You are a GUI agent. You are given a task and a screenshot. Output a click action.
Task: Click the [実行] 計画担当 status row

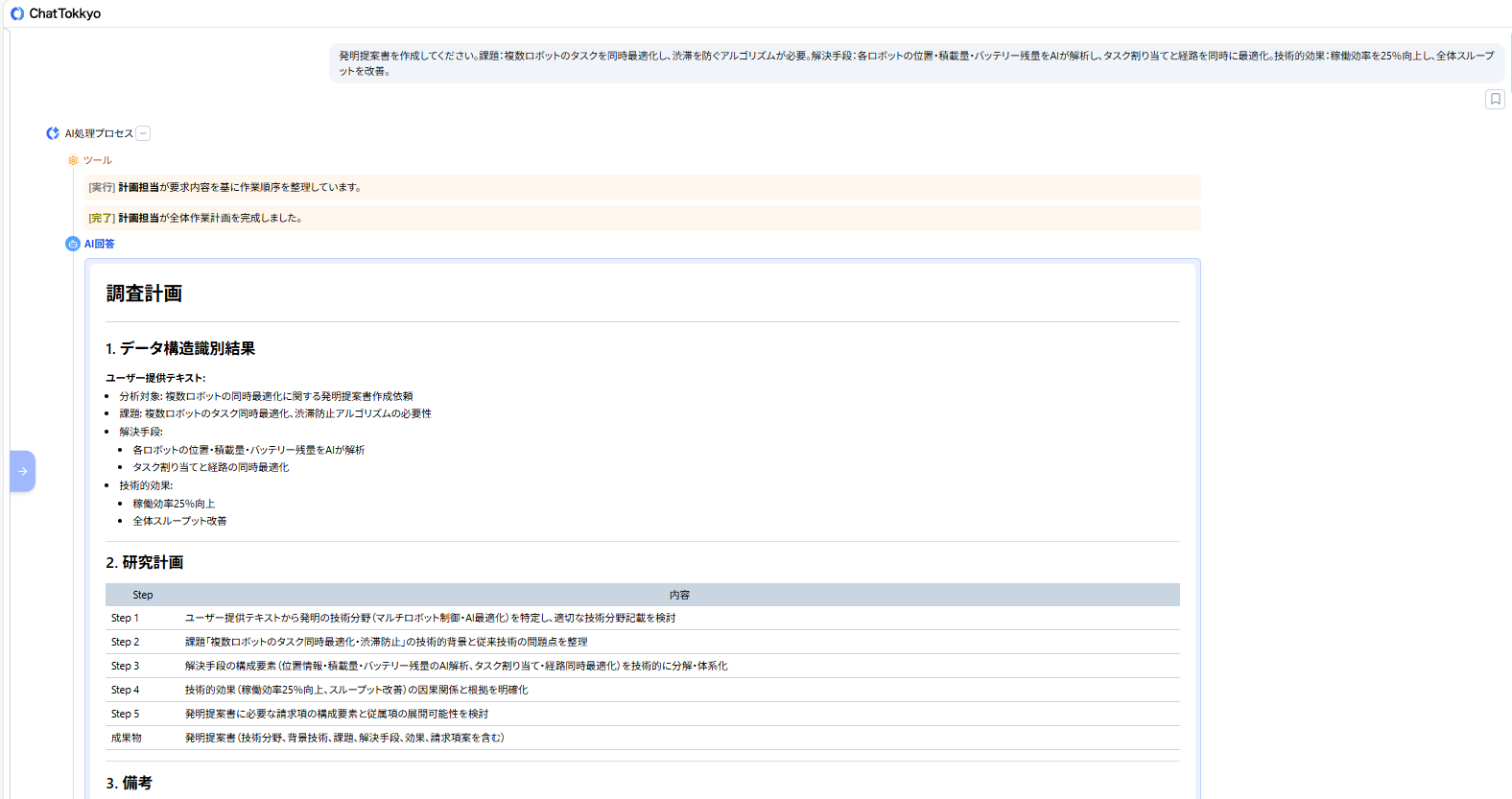point(643,187)
